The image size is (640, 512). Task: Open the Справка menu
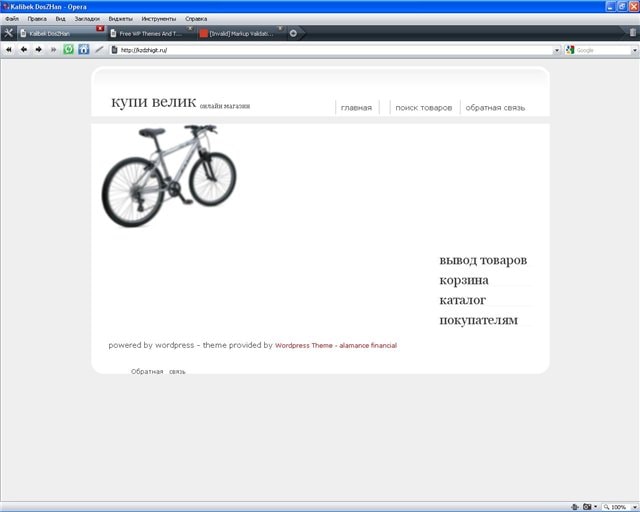point(196,19)
